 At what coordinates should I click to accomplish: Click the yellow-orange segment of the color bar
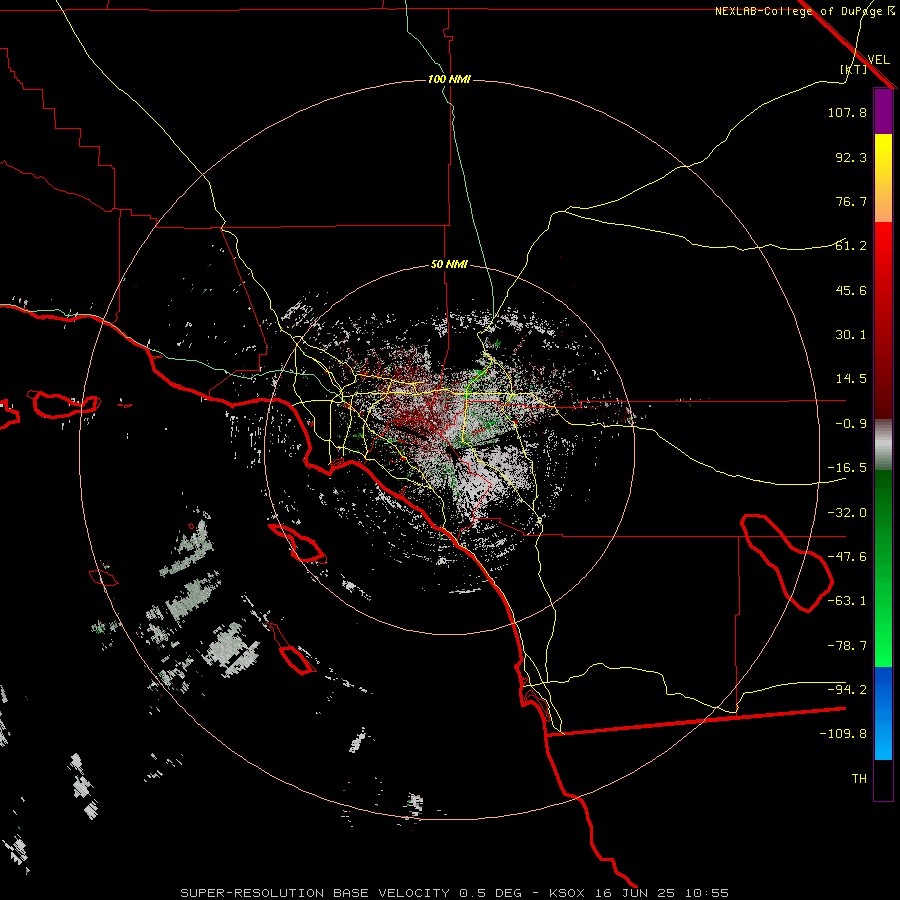(883, 178)
